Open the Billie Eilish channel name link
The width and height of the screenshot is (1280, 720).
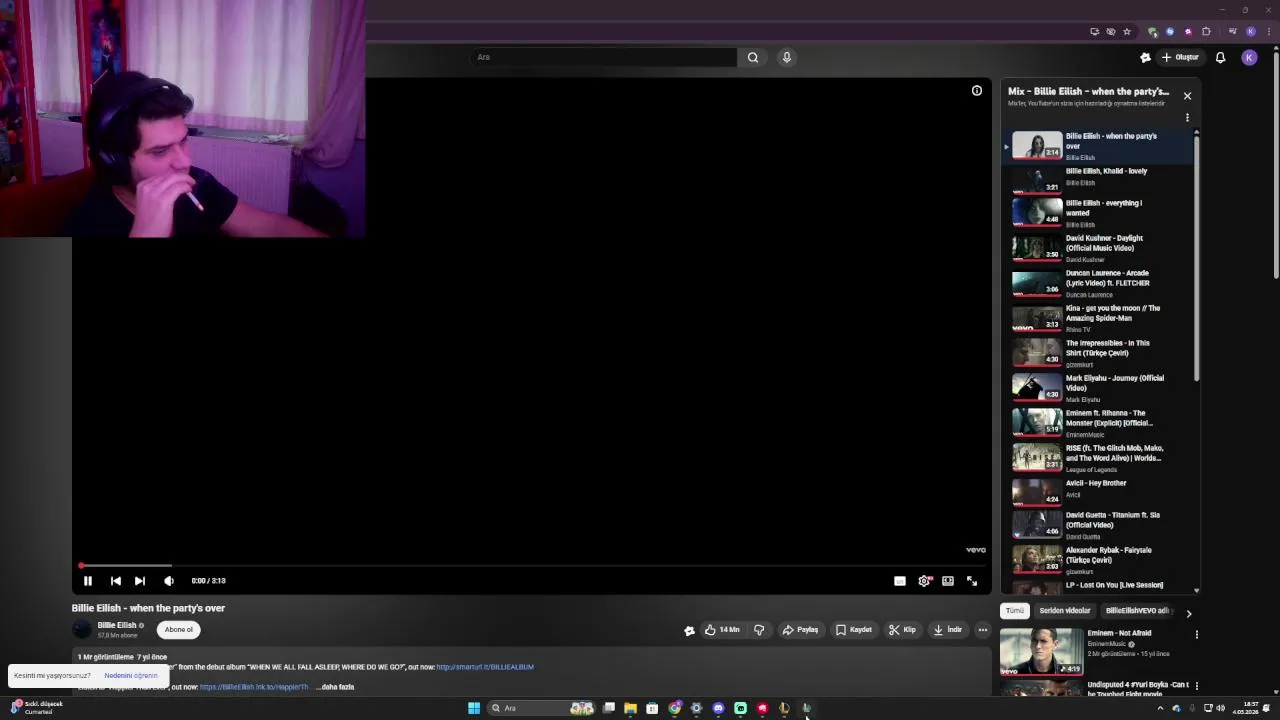click(117, 625)
